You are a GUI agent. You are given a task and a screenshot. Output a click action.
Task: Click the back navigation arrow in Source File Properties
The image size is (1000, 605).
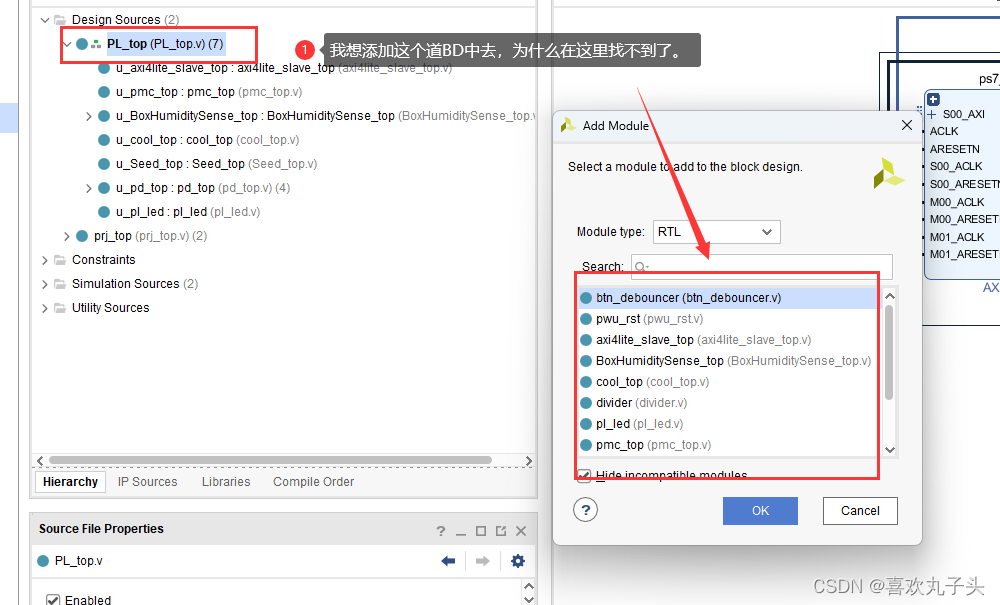tap(448, 561)
